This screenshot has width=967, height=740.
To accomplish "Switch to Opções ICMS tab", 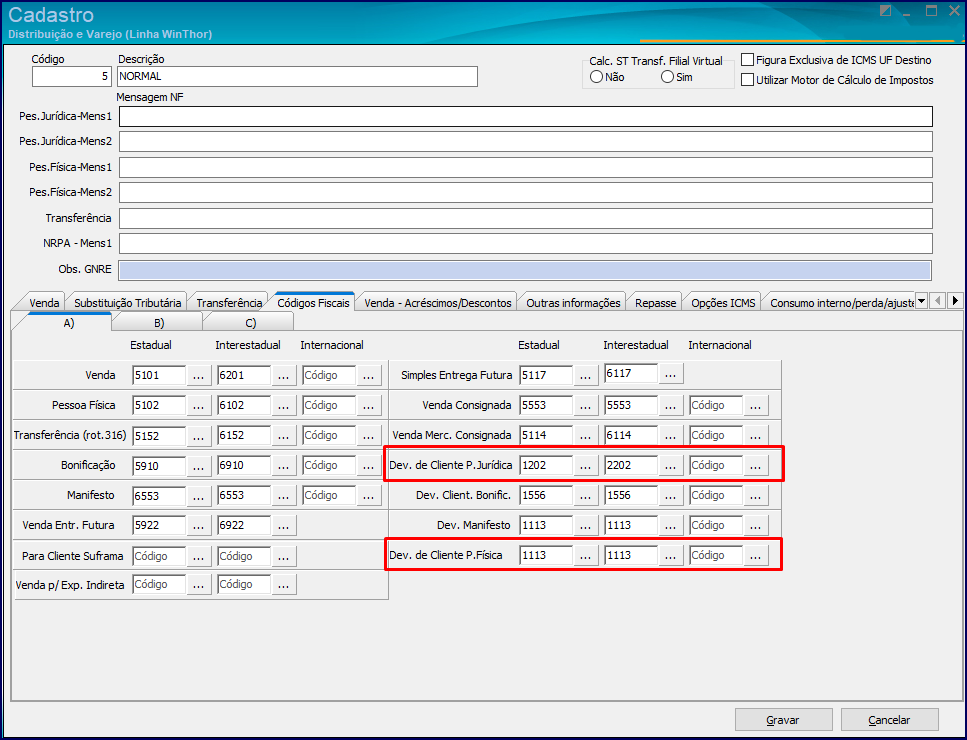I will [723, 303].
